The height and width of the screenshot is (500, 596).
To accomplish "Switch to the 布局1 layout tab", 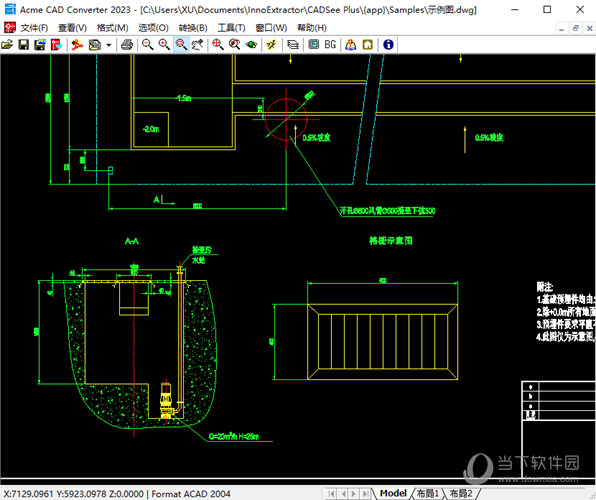I will (x=428, y=494).
